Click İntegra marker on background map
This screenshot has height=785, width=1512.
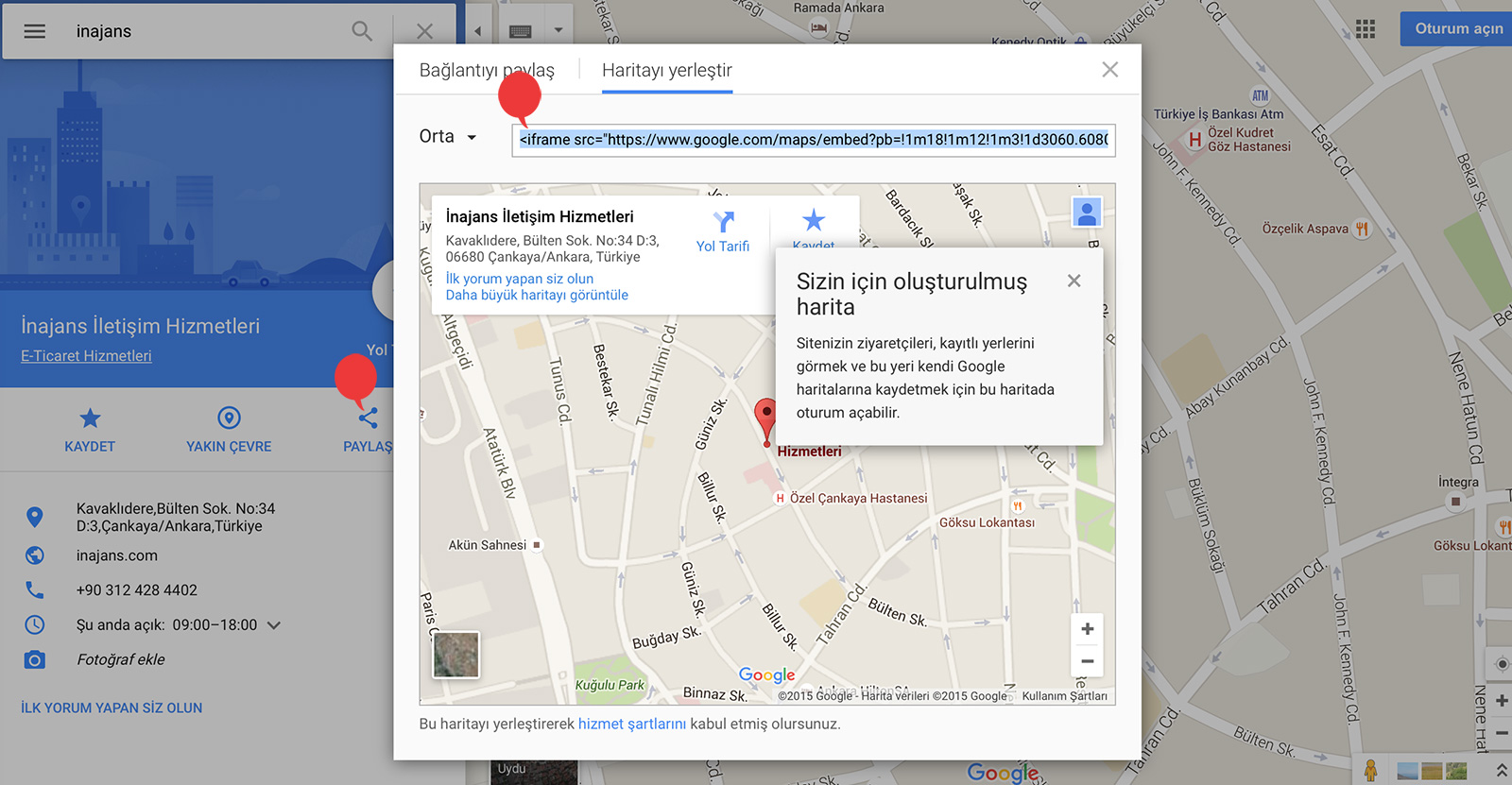[x=1456, y=501]
